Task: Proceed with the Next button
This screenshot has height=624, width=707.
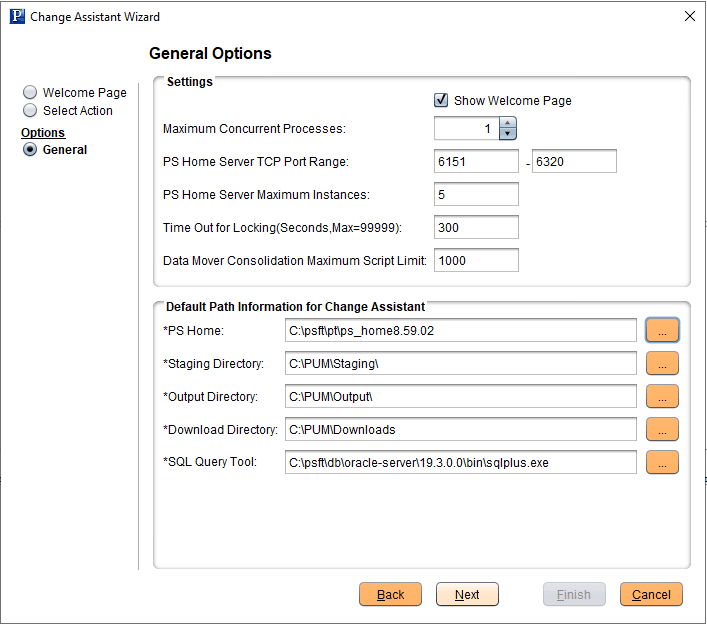Action: tap(467, 594)
